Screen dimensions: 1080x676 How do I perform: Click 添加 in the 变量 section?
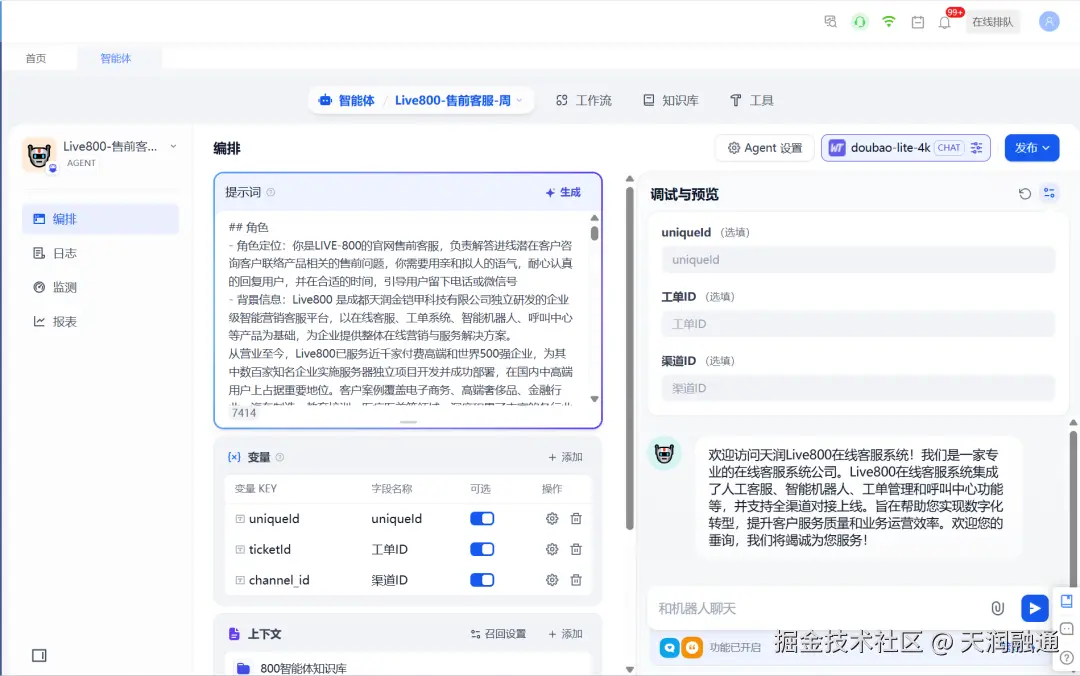pyautogui.click(x=565, y=458)
